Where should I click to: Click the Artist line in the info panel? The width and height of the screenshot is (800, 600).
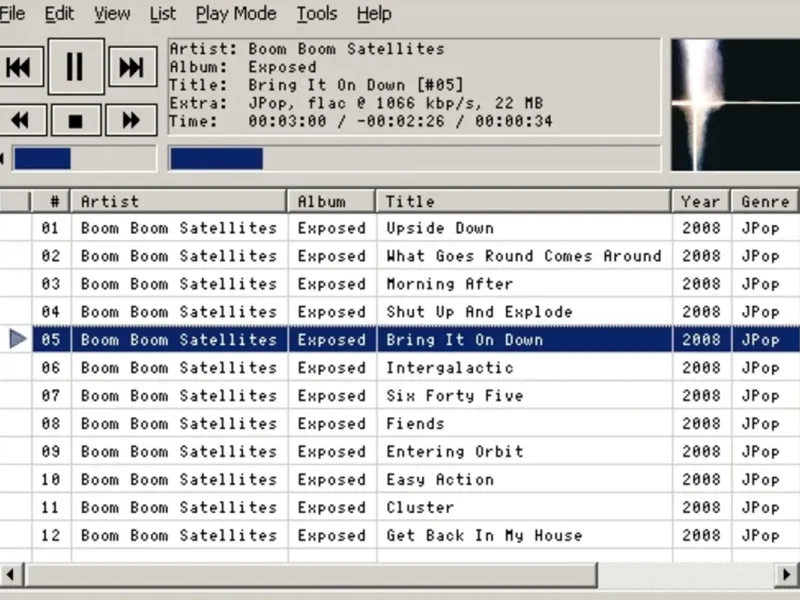(307, 49)
